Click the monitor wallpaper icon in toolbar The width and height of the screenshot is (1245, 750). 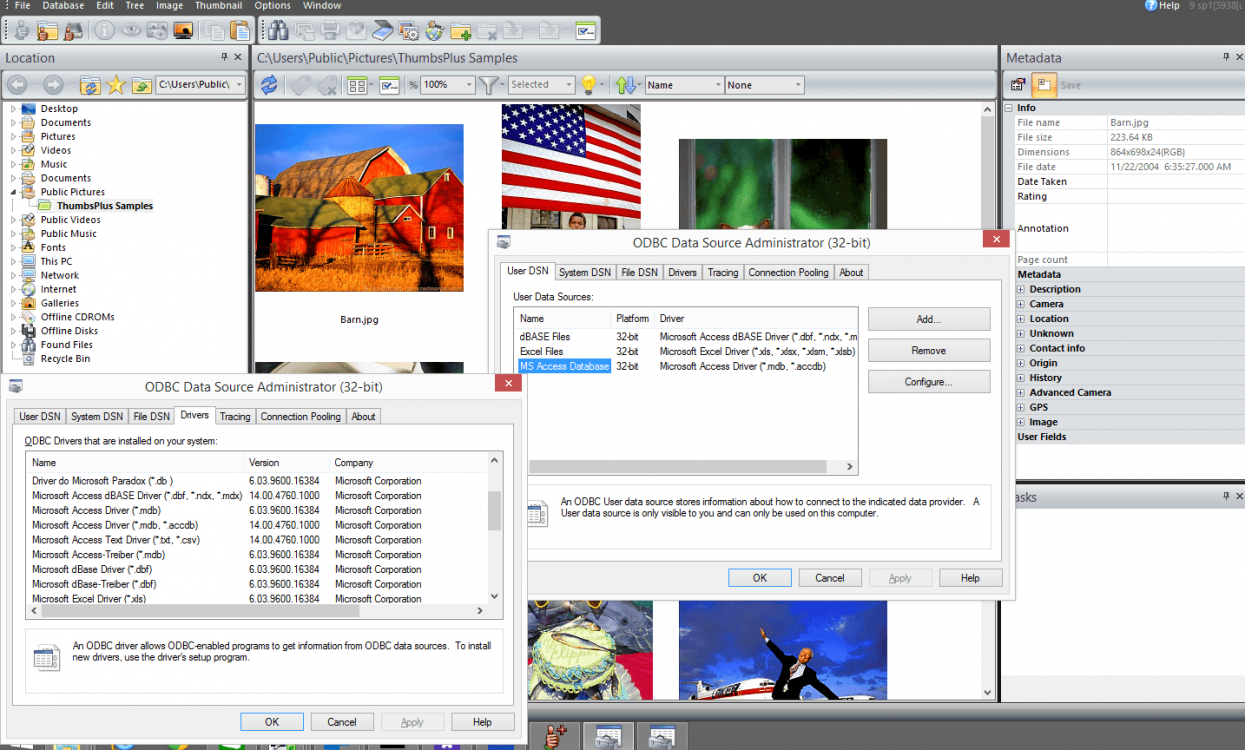coord(183,30)
